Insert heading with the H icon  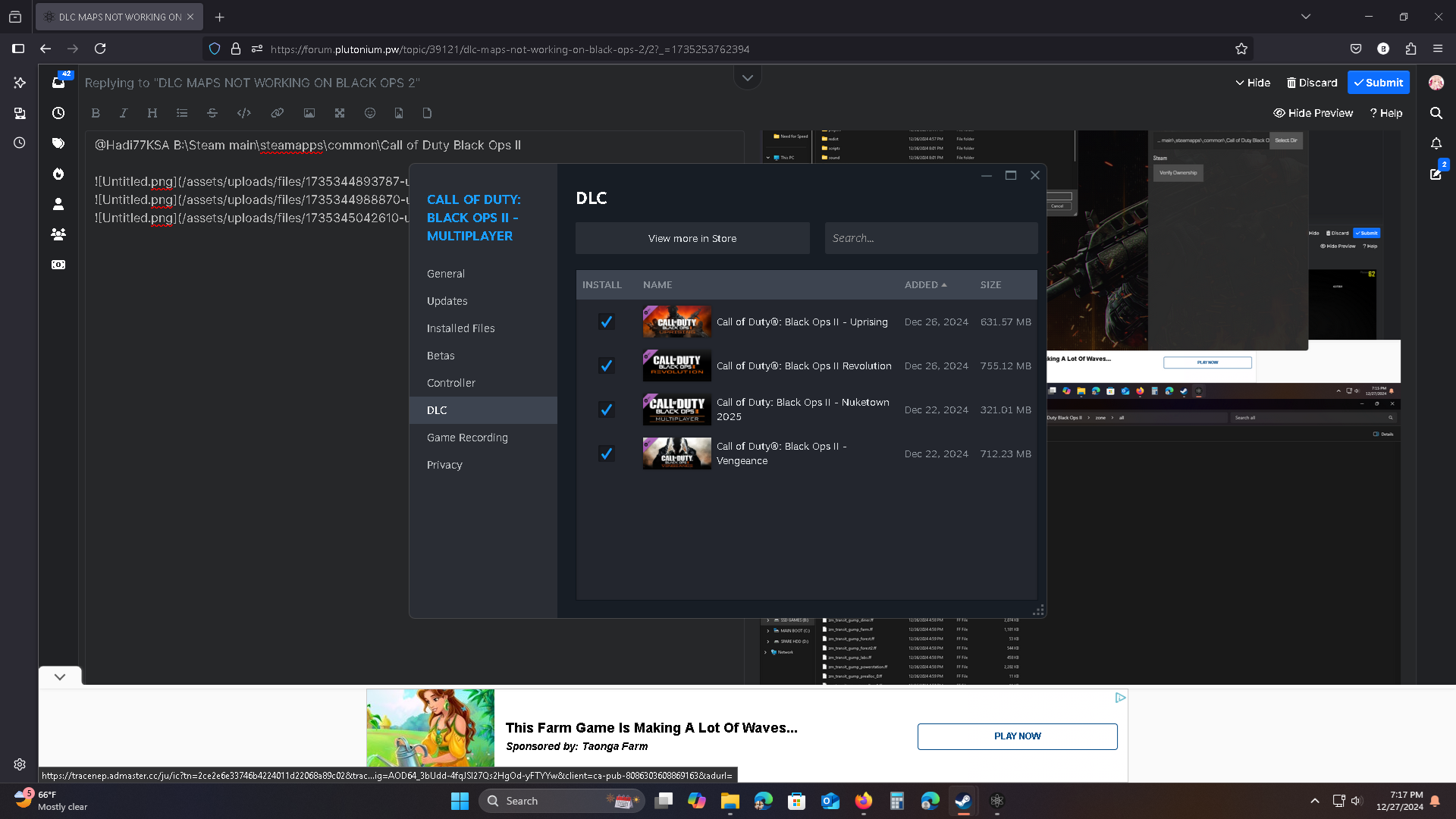152,113
